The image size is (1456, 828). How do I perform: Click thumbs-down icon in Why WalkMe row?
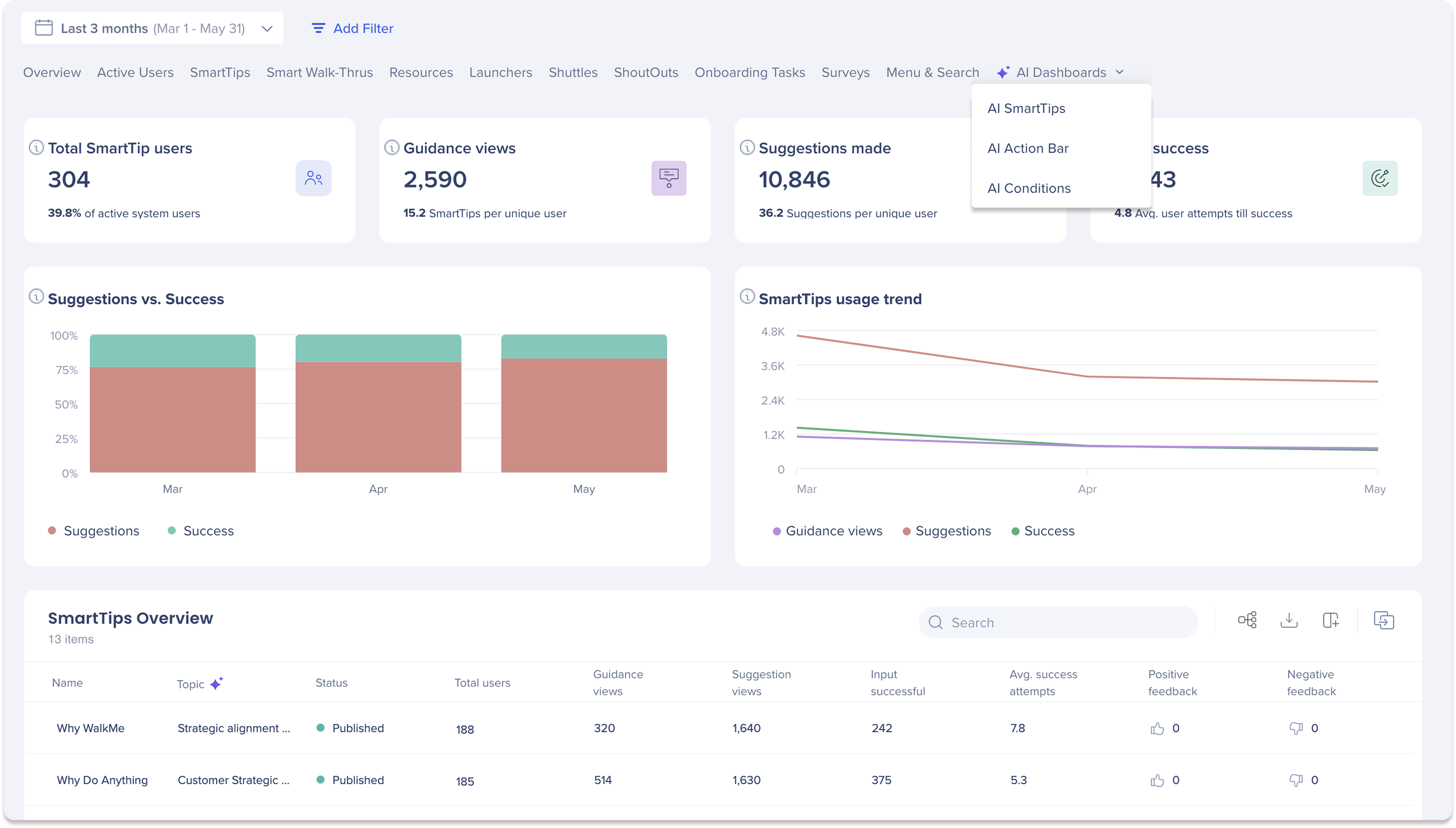pos(1296,728)
